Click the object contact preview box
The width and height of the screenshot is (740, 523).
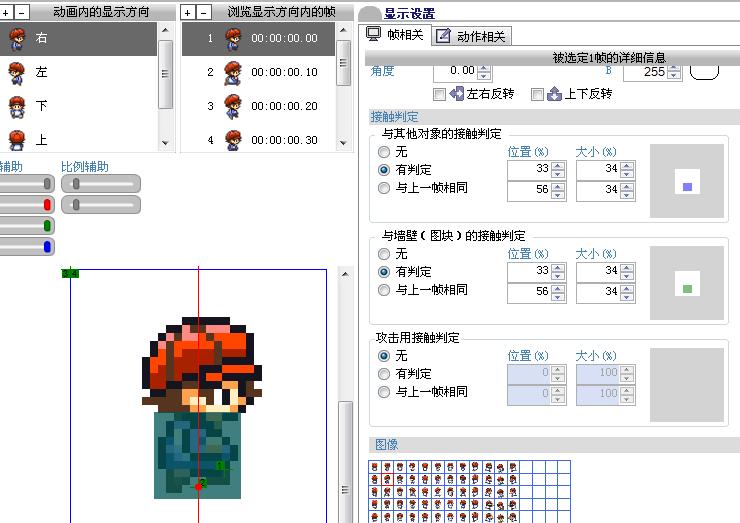click(687, 181)
